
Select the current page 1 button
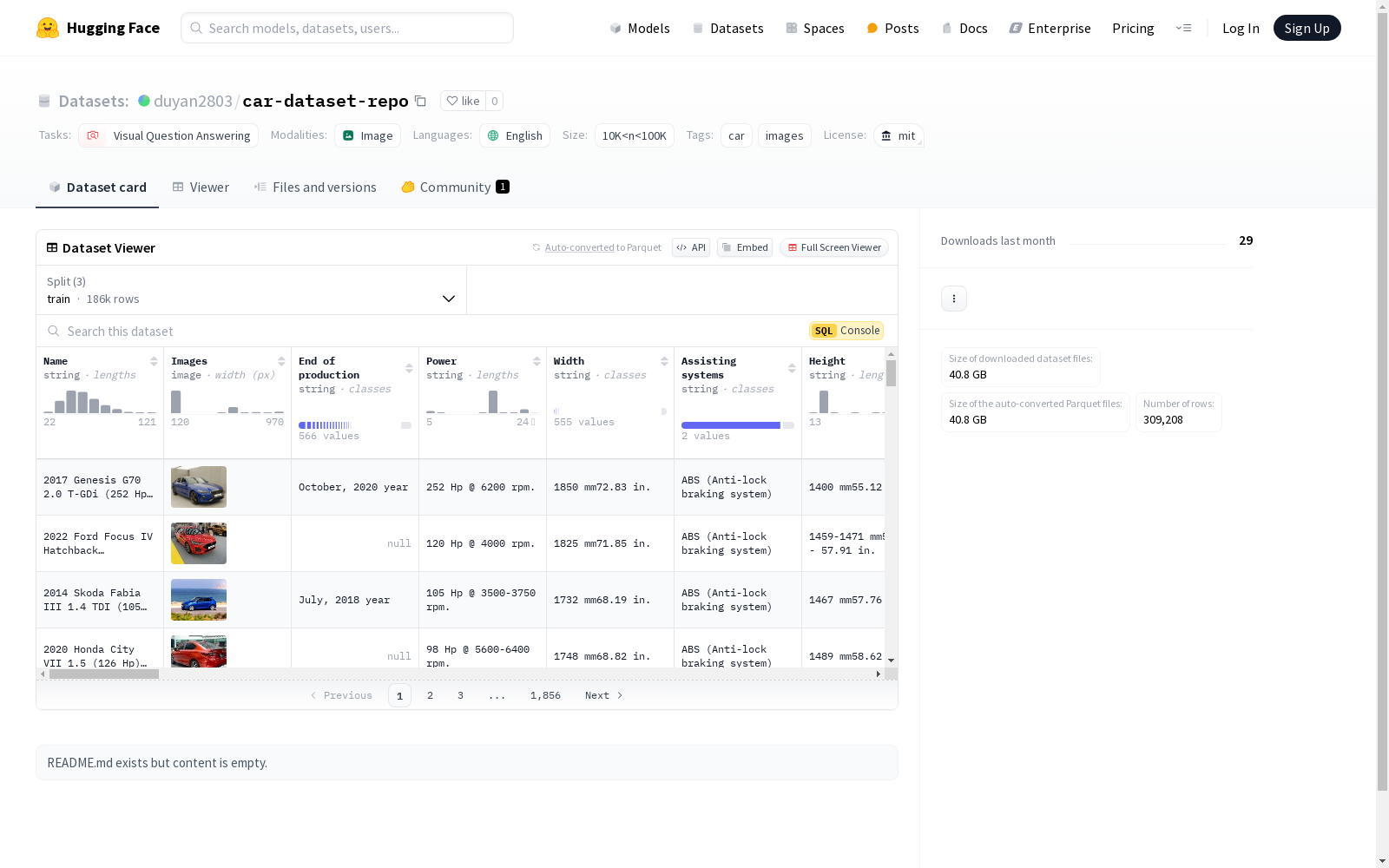(x=399, y=695)
